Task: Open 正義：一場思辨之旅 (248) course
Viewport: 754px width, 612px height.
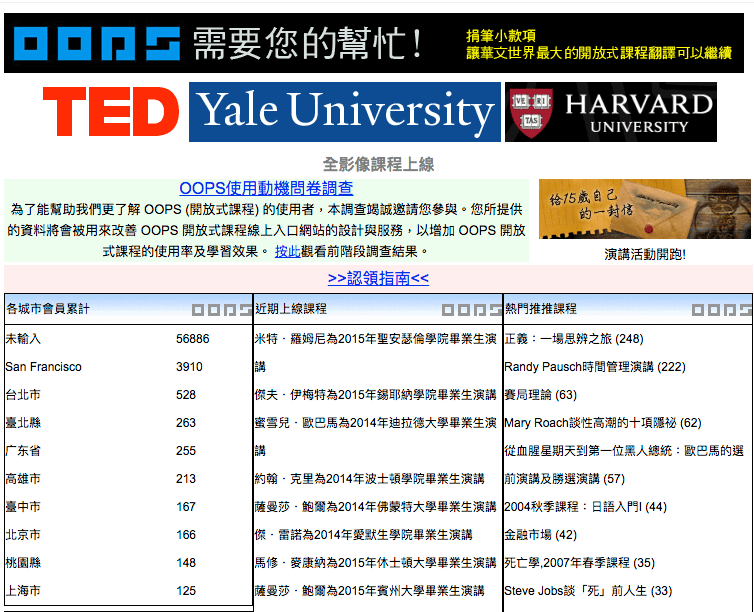Action: [x=574, y=339]
